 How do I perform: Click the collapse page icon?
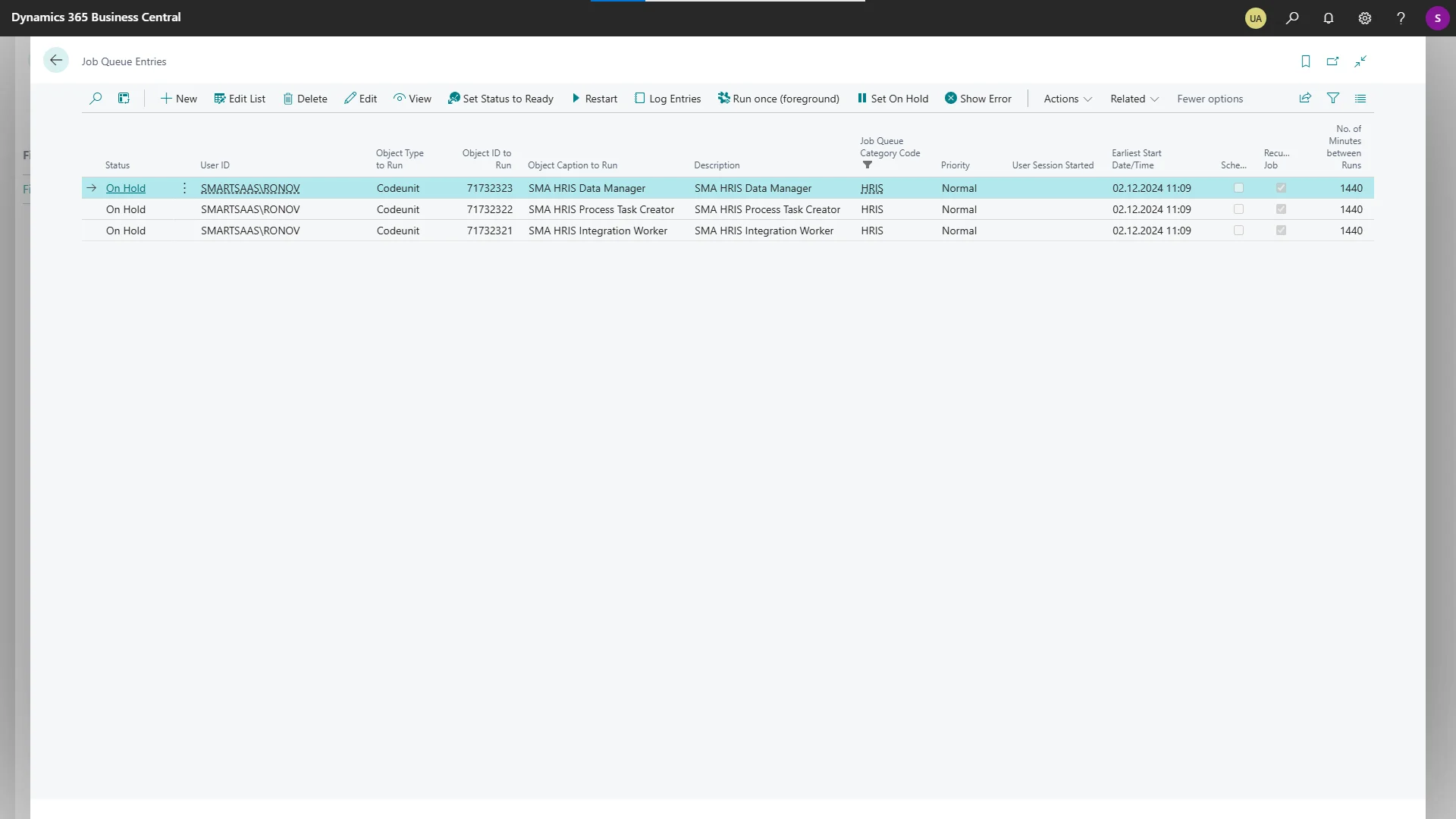coord(1360,61)
